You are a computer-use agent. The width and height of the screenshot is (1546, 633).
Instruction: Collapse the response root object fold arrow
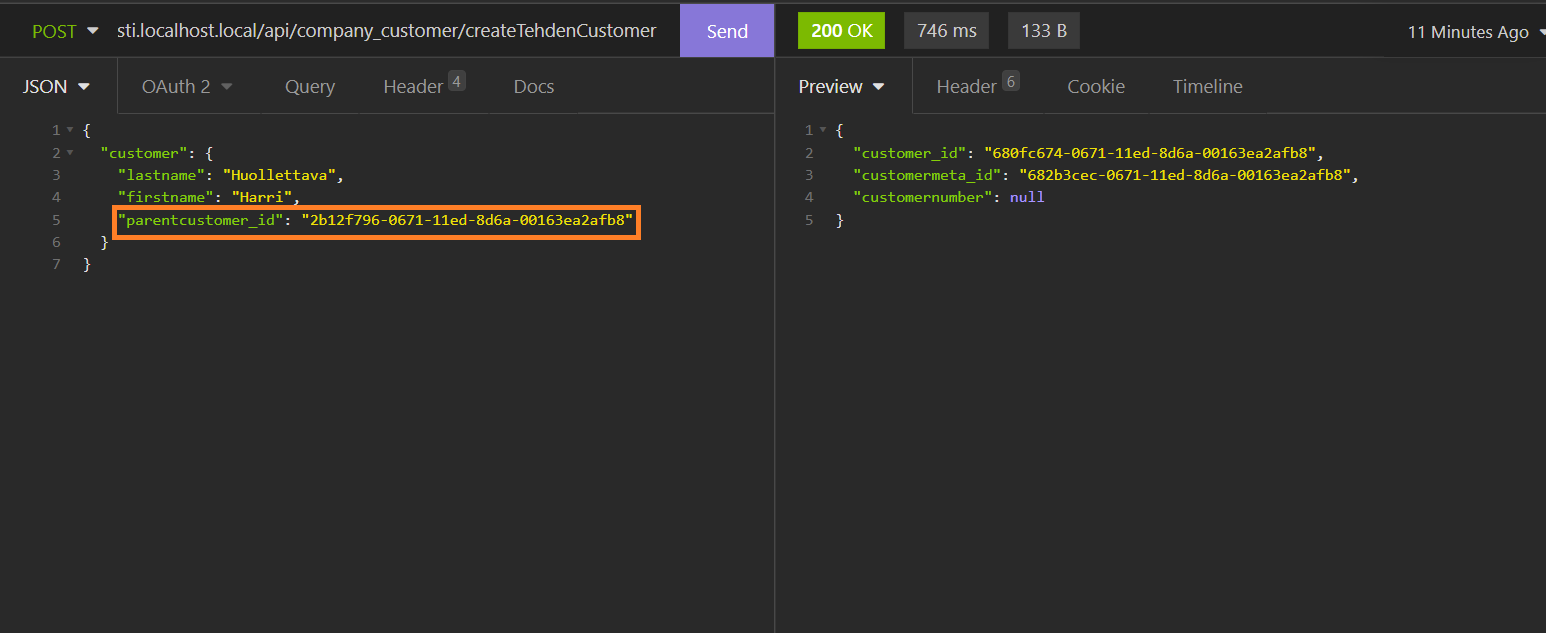[x=822, y=131]
